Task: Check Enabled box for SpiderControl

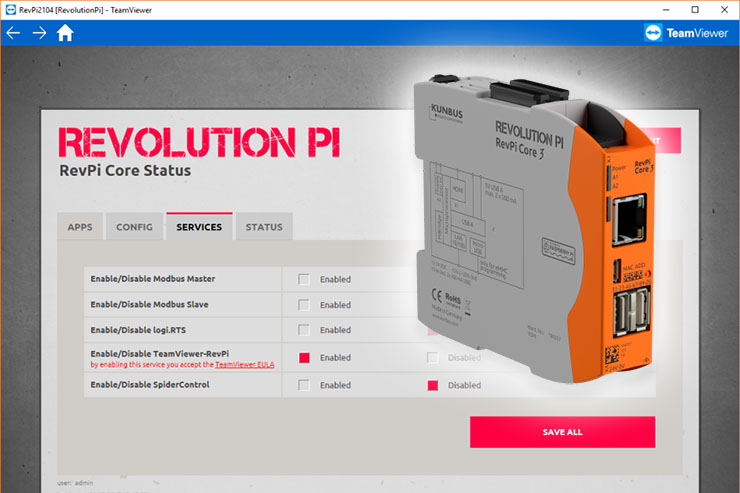Action: (304, 385)
